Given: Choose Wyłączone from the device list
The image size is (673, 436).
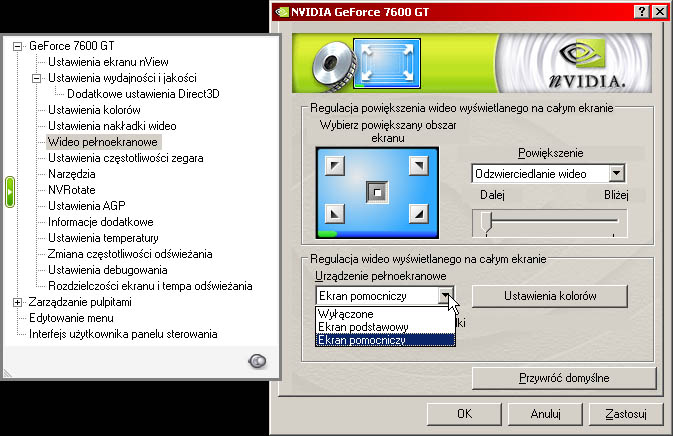Looking at the screenshot, I should click(385, 314).
